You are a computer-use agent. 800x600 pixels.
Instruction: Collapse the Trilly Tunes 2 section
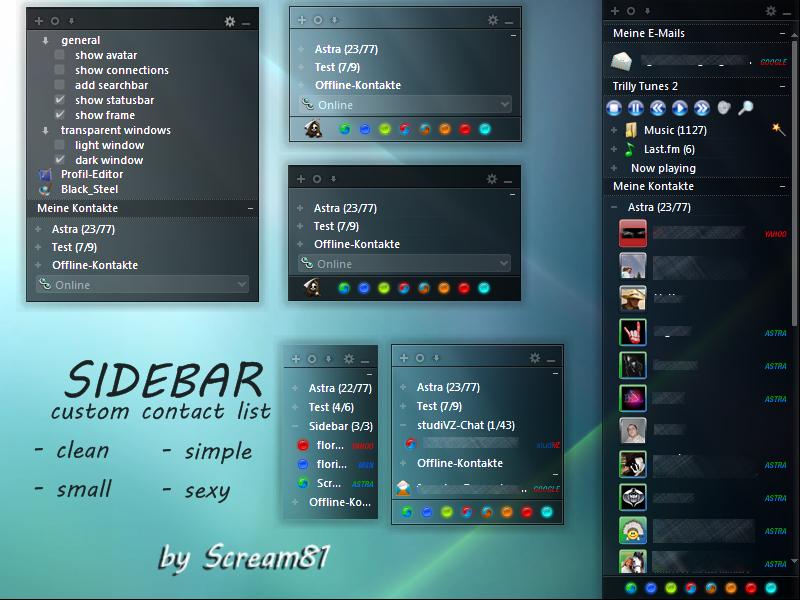[x=782, y=87]
